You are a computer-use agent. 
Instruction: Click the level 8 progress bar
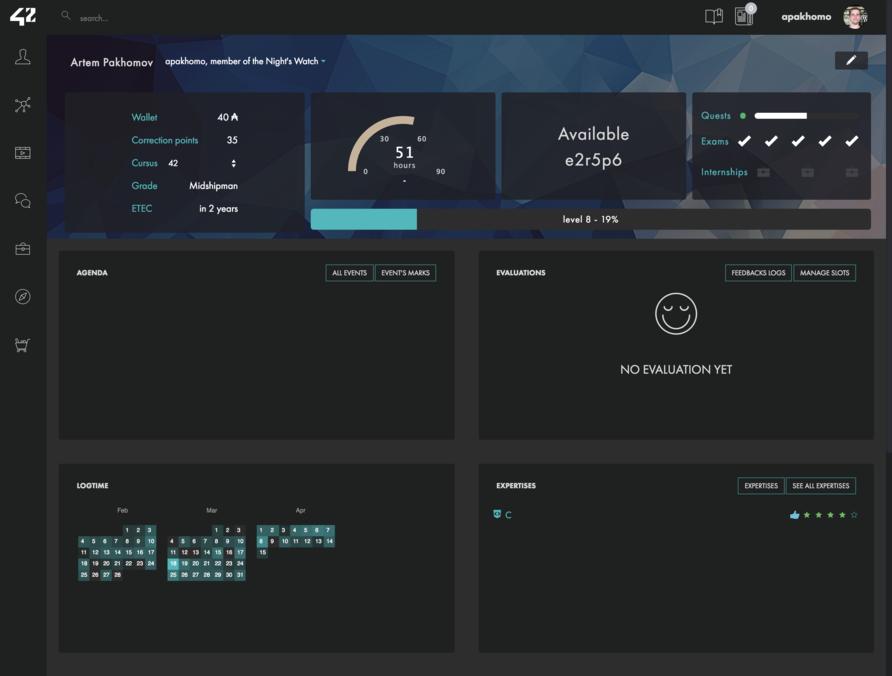coord(590,219)
